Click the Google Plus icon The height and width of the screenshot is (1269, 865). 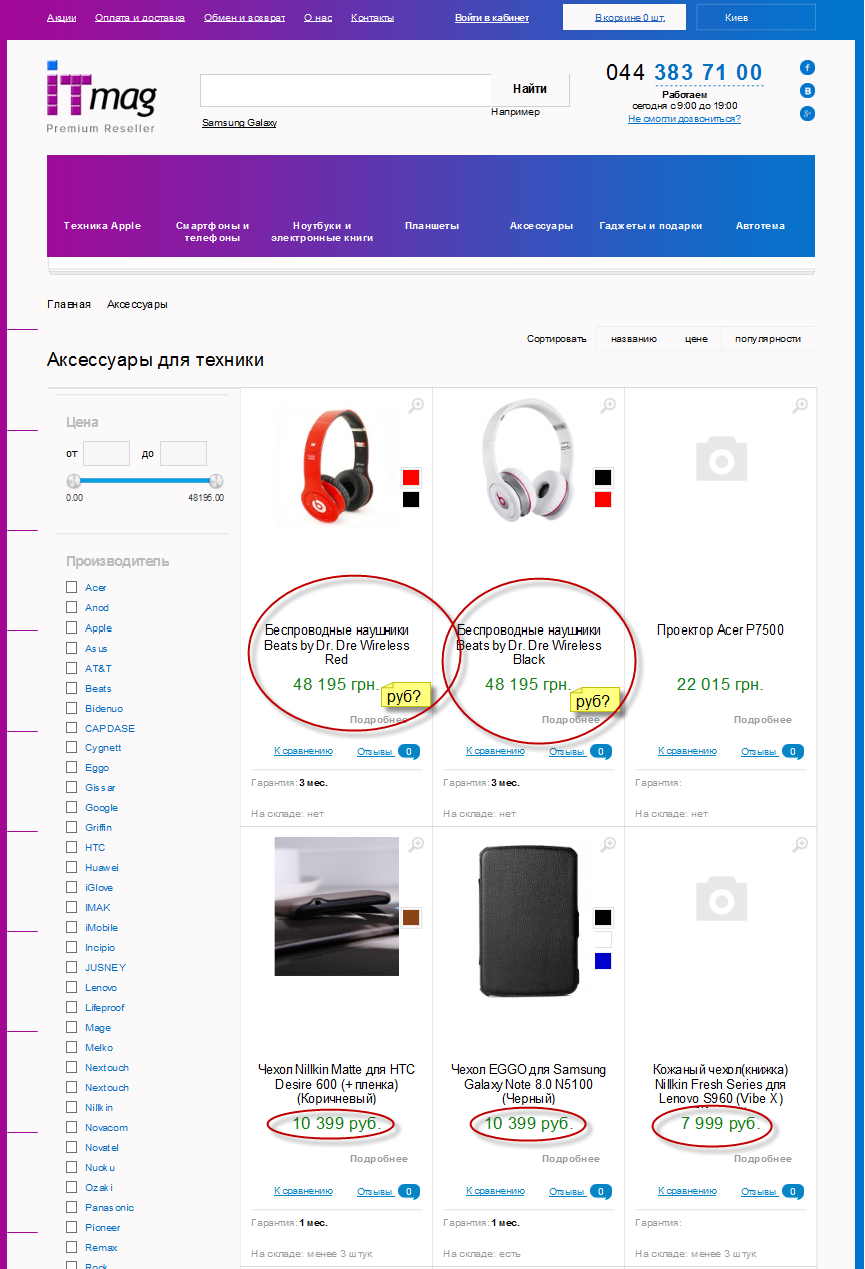tap(807, 114)
